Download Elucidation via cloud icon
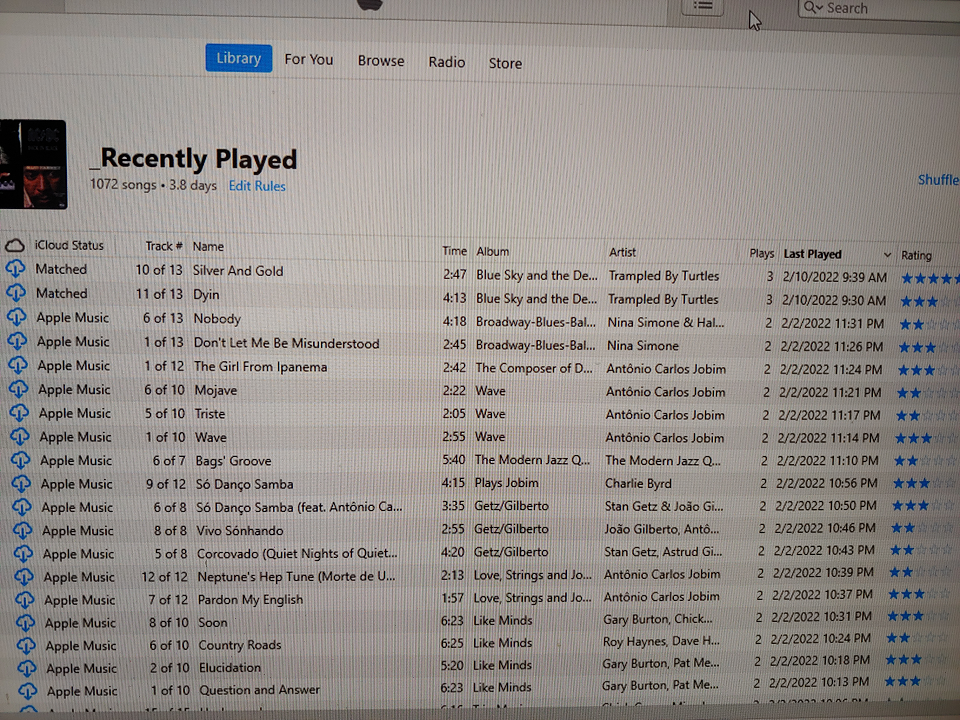Viewport: 960px width, 720px height. coord(26,667)
